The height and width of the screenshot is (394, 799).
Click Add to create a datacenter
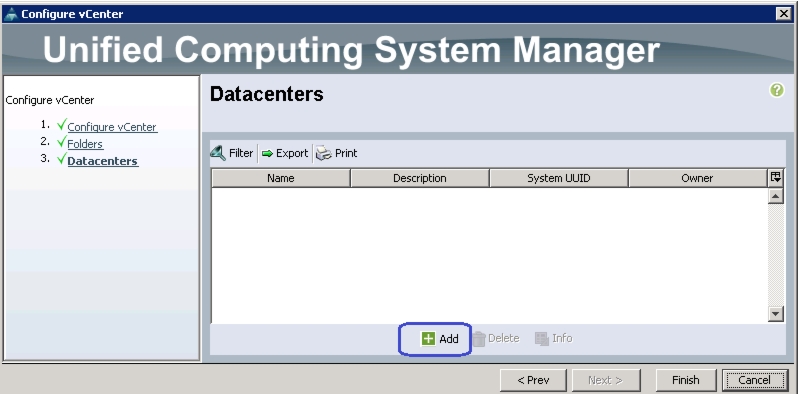tap(440, 338)
